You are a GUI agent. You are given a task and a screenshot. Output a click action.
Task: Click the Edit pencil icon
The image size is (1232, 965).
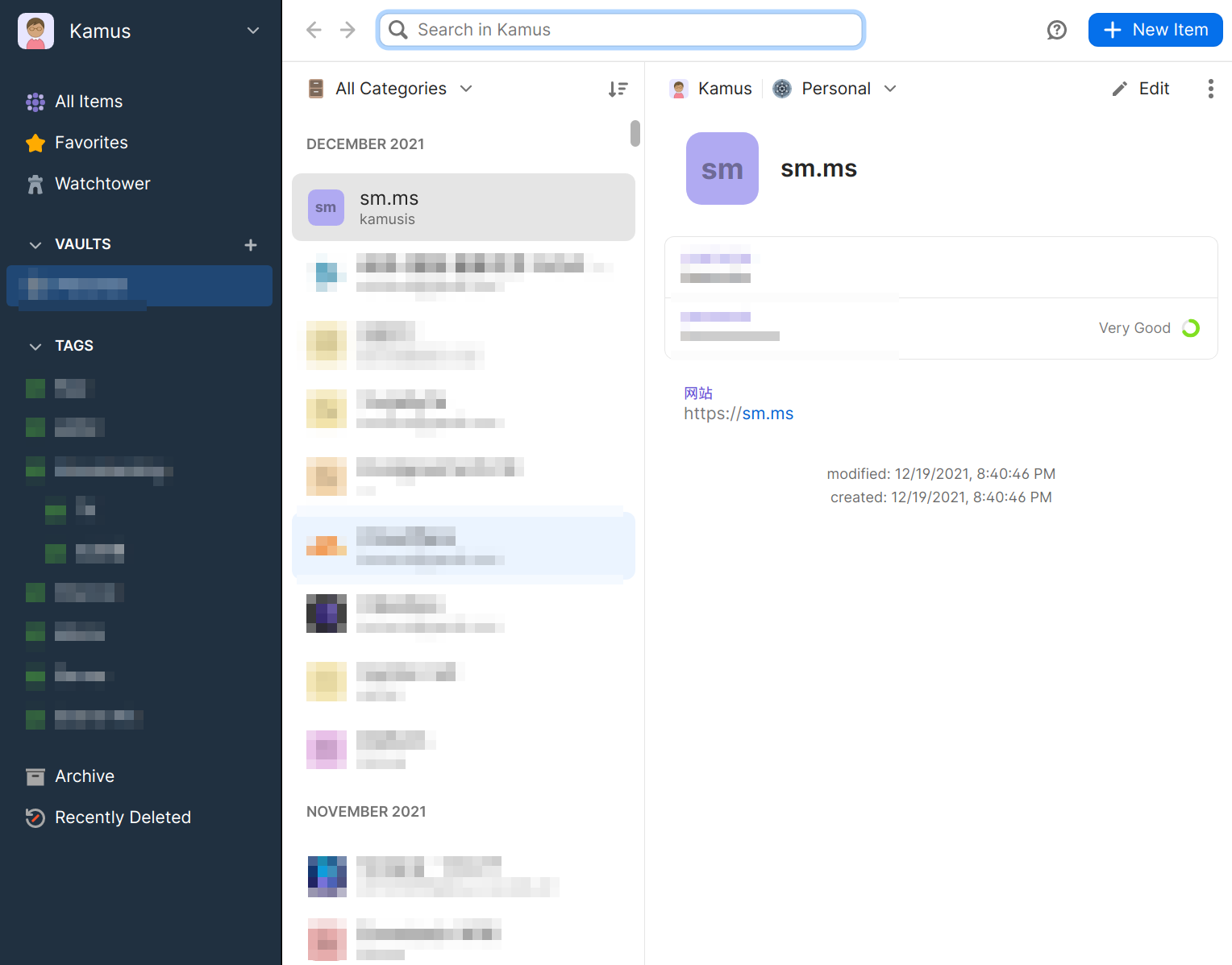click(x=1119, y=89)
